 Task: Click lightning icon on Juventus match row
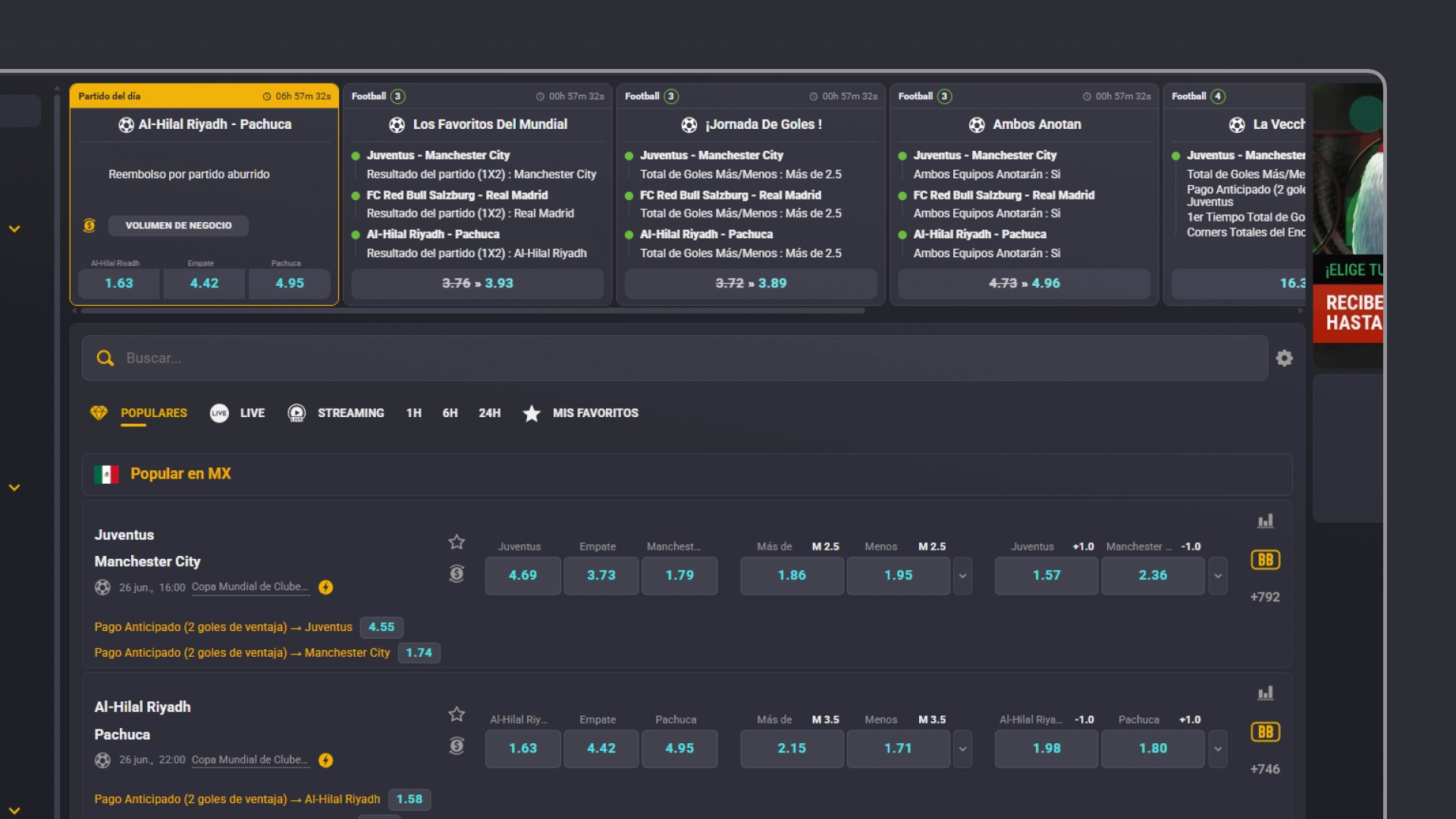click(x=325, y=587)
